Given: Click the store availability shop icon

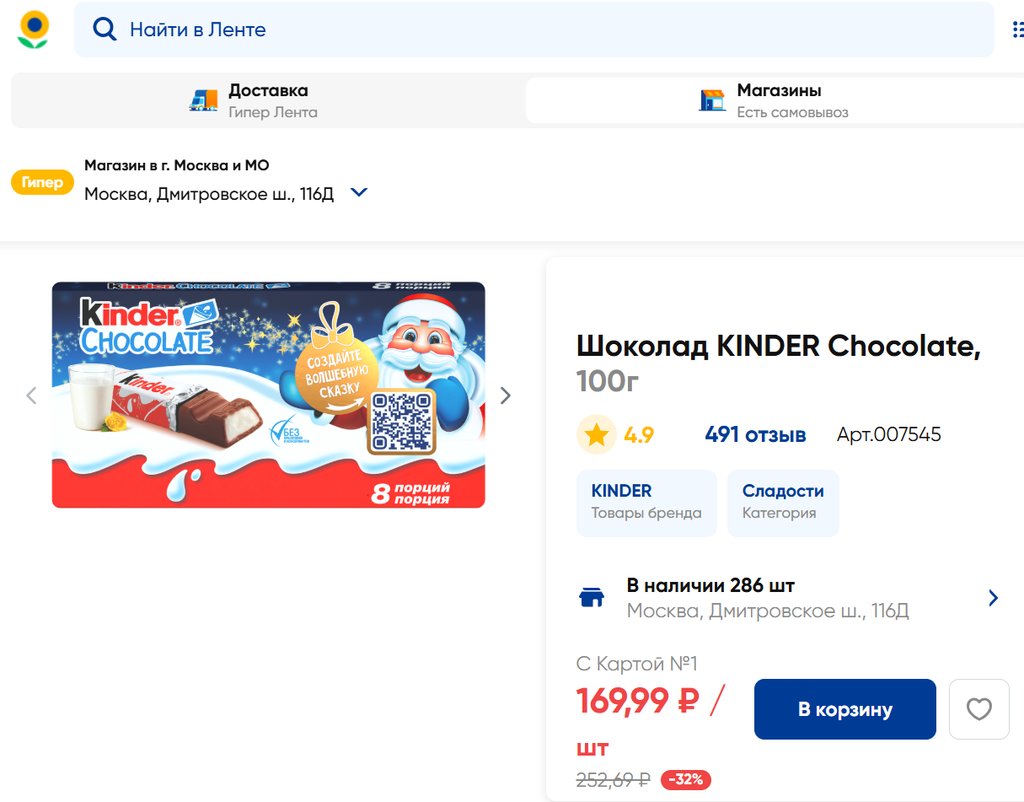Looking at the screenshot, I should point(592,598).
